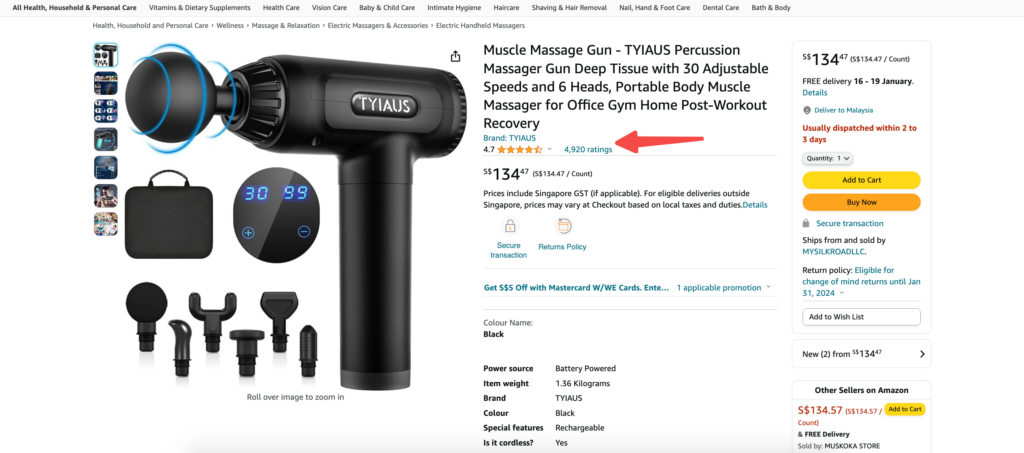The width and height of the screenshot is (1024, 453).
Task: Click the orange Buy Now button
Action: (861, 202)
